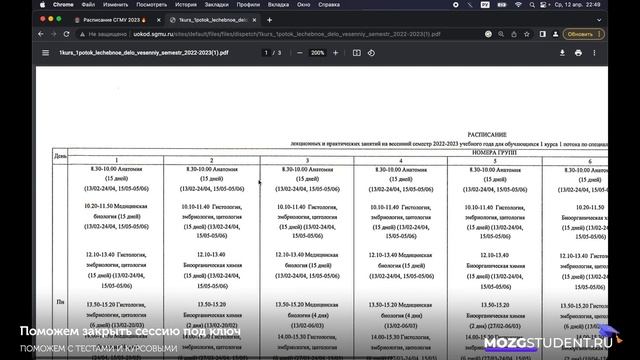Viewport: 640px width, 360px height.
Task: Open the Справка menu
Action: (329, 5)
